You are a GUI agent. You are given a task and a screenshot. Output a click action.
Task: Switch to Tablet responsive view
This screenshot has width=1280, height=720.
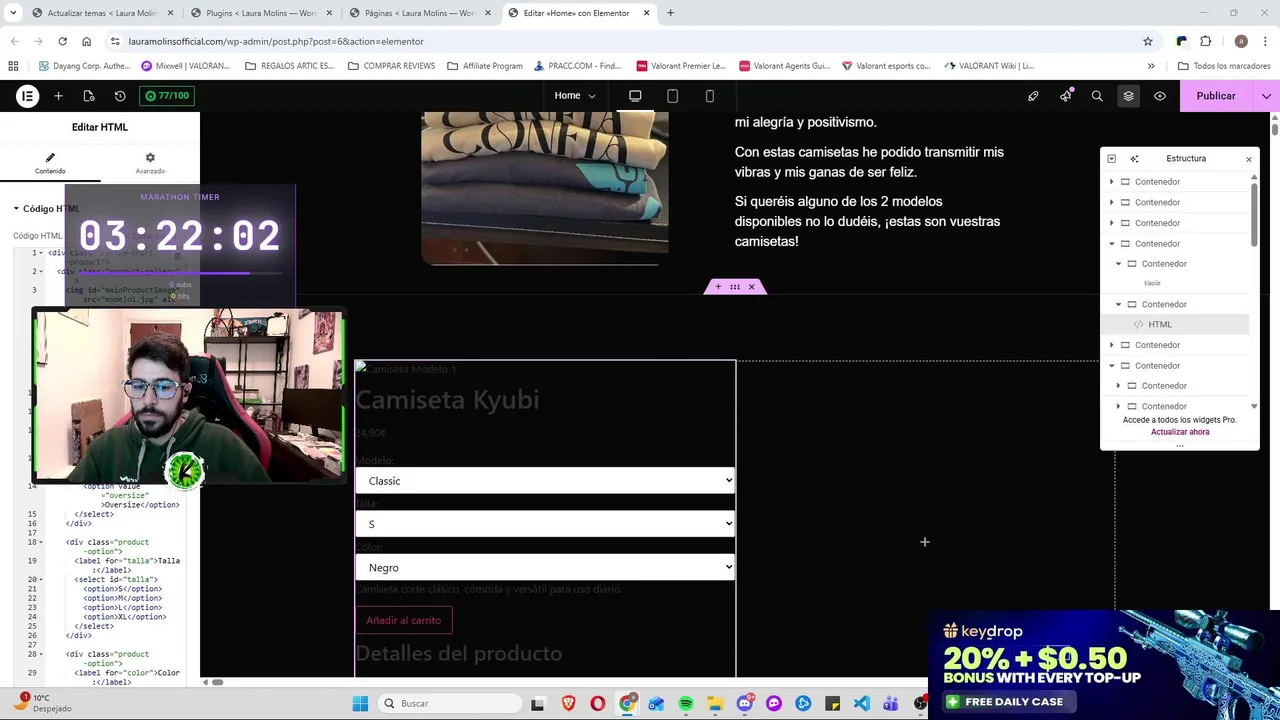(x=672, y=96)
